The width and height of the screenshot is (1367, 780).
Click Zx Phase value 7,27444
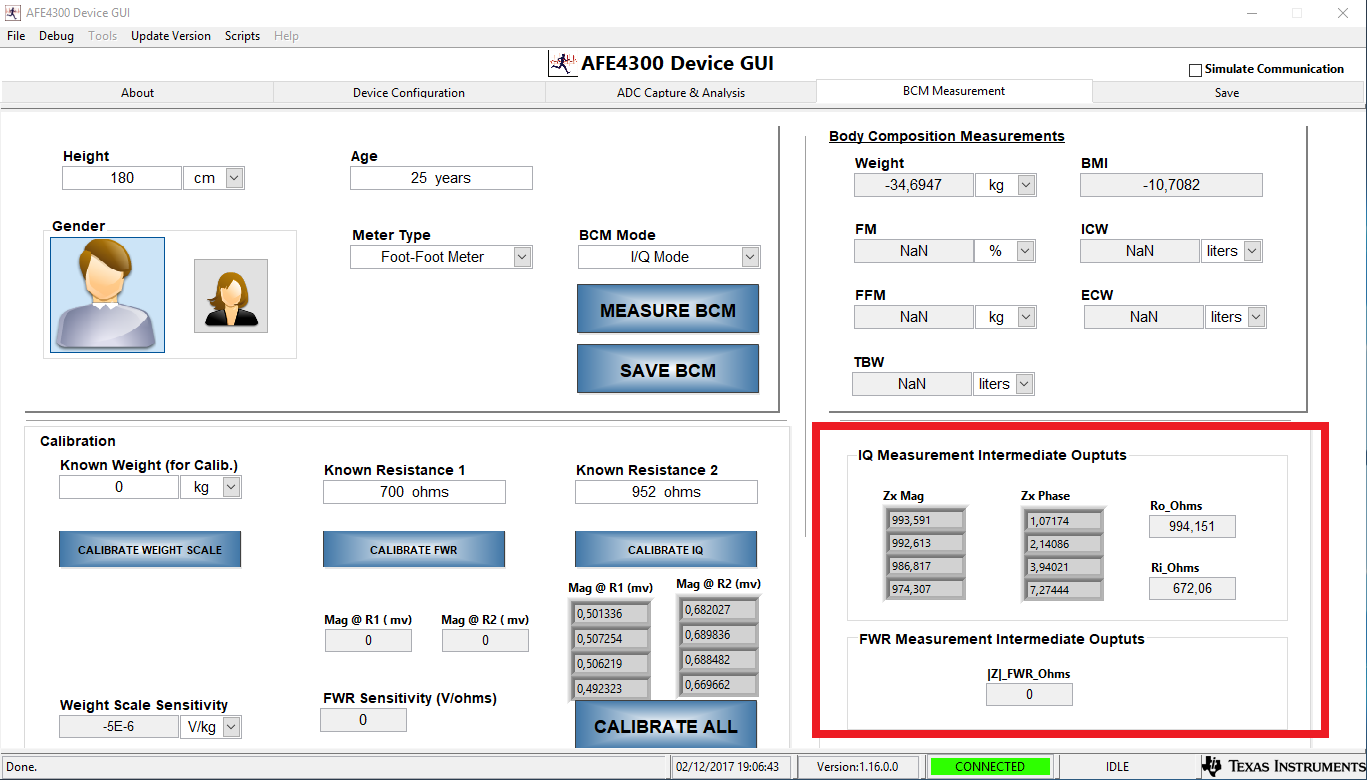[x=1064, y=590]
